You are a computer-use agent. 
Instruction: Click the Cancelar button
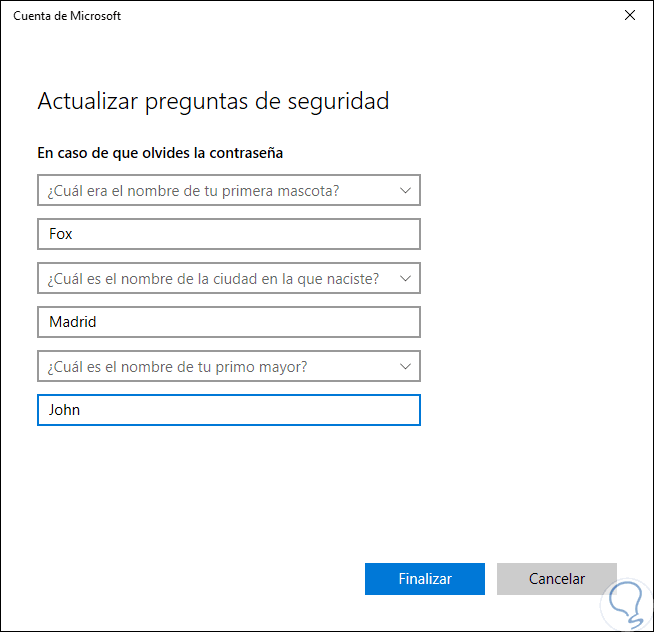click(557, 579)
